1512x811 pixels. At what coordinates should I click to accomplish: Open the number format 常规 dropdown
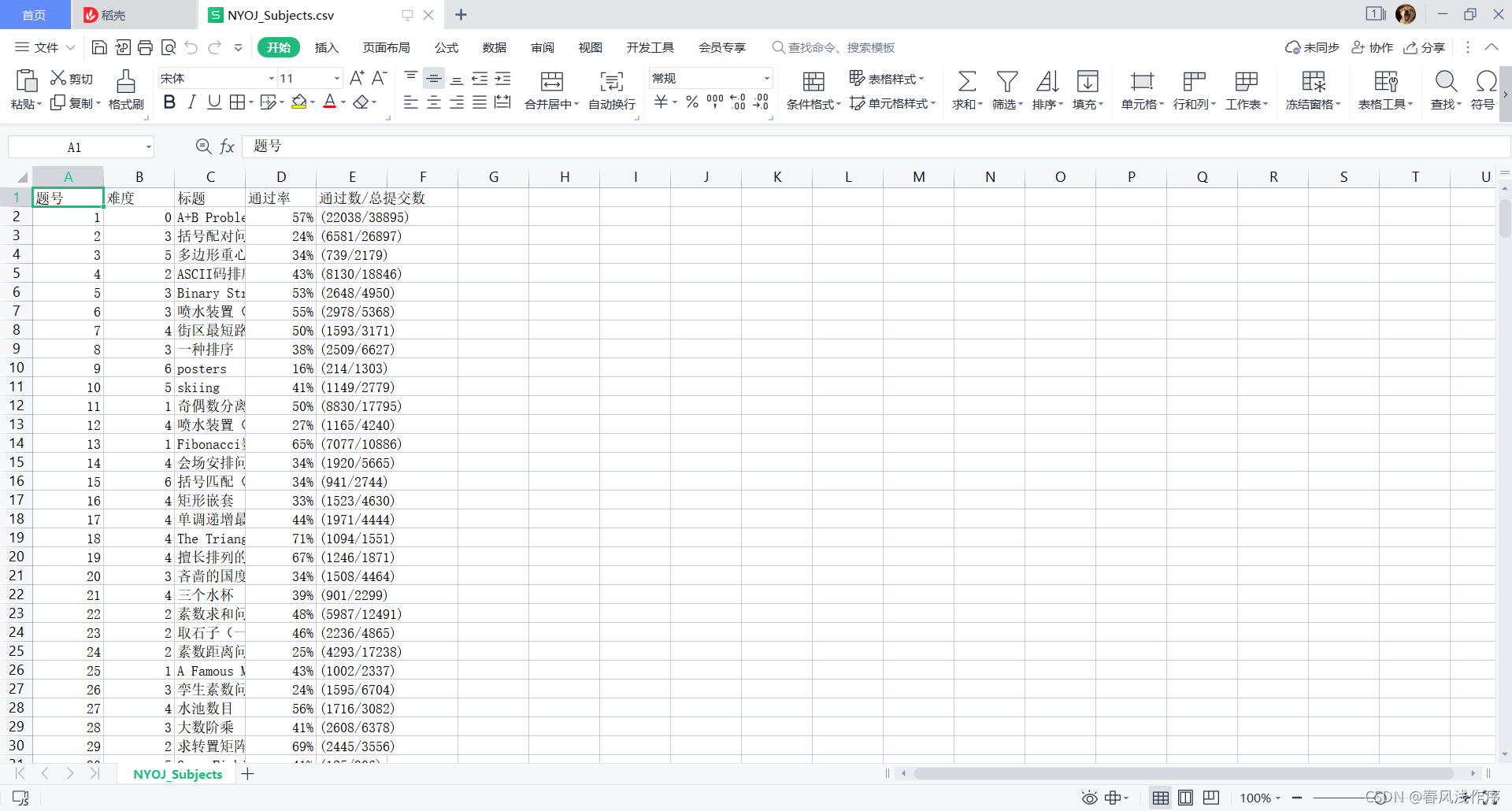click(x=766, y=79)
